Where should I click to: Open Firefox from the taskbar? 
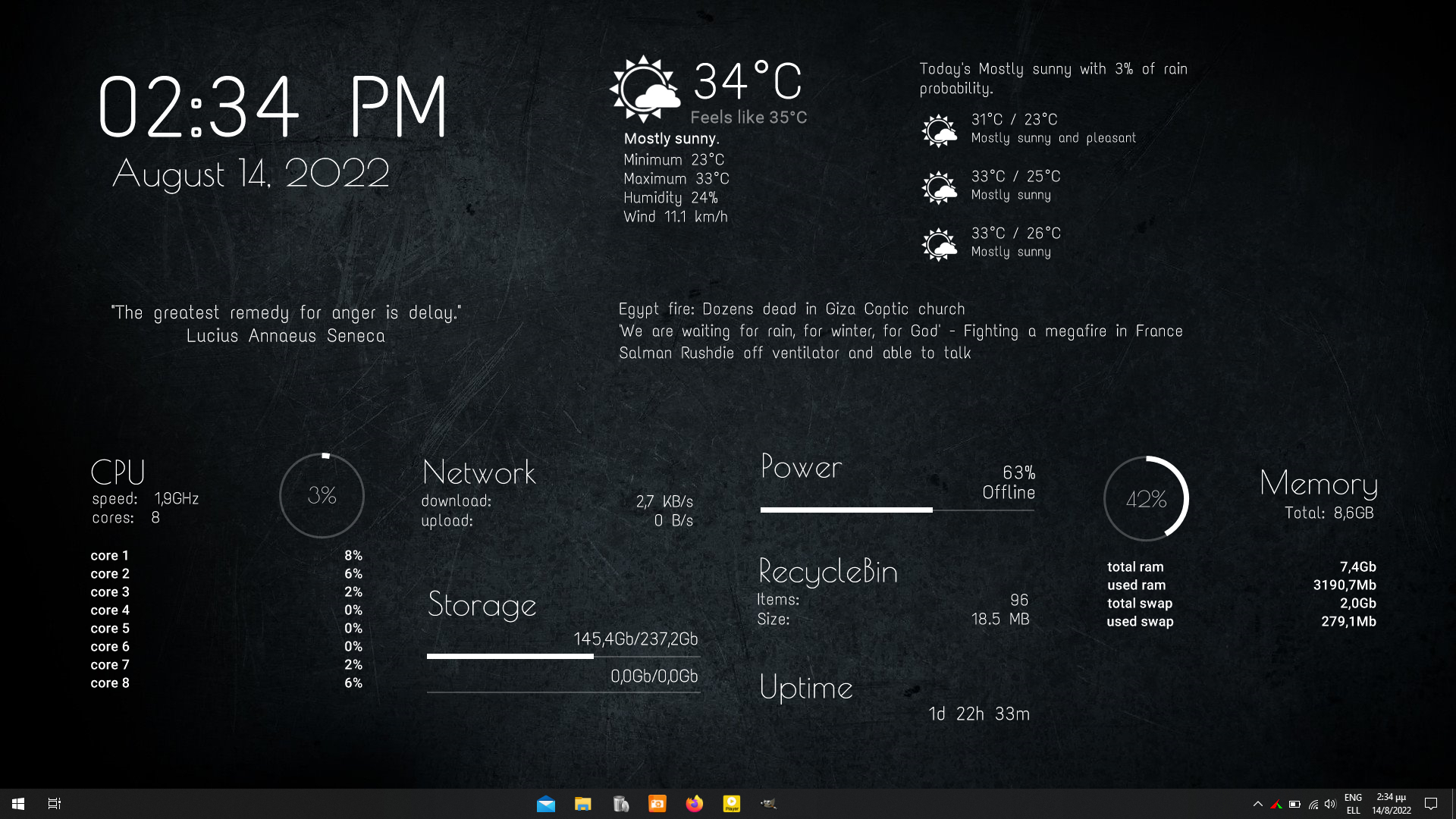pyautogui.click(x=695, y=803)
